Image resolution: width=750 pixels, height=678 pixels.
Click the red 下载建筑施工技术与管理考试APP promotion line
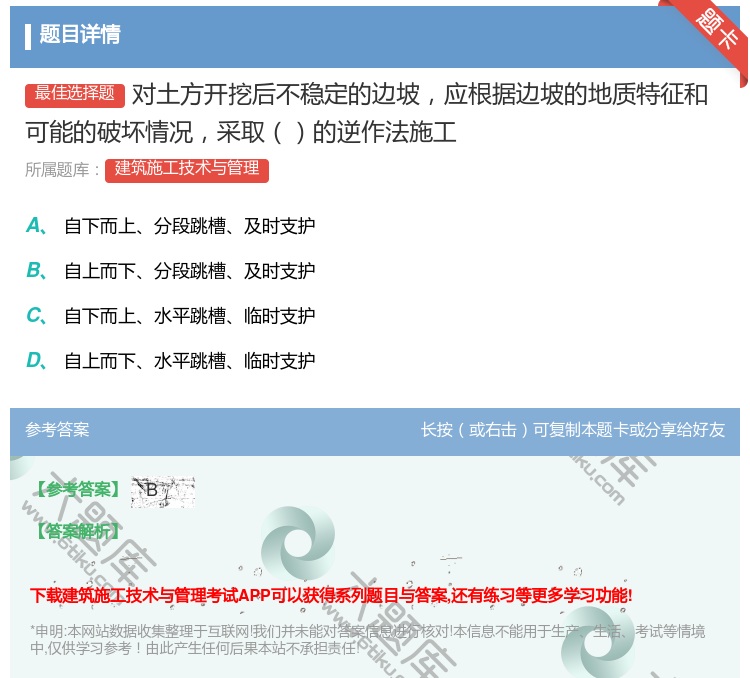331,596
